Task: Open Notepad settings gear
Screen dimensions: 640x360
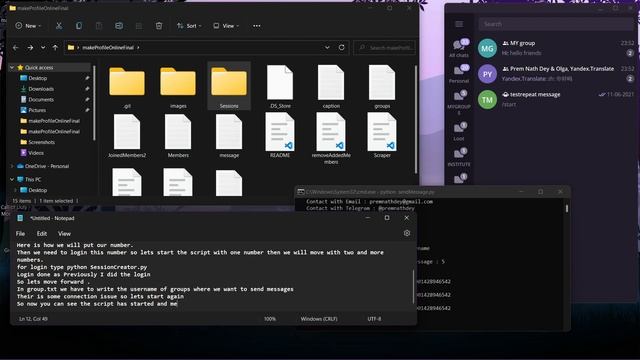Action: [407, 233]
